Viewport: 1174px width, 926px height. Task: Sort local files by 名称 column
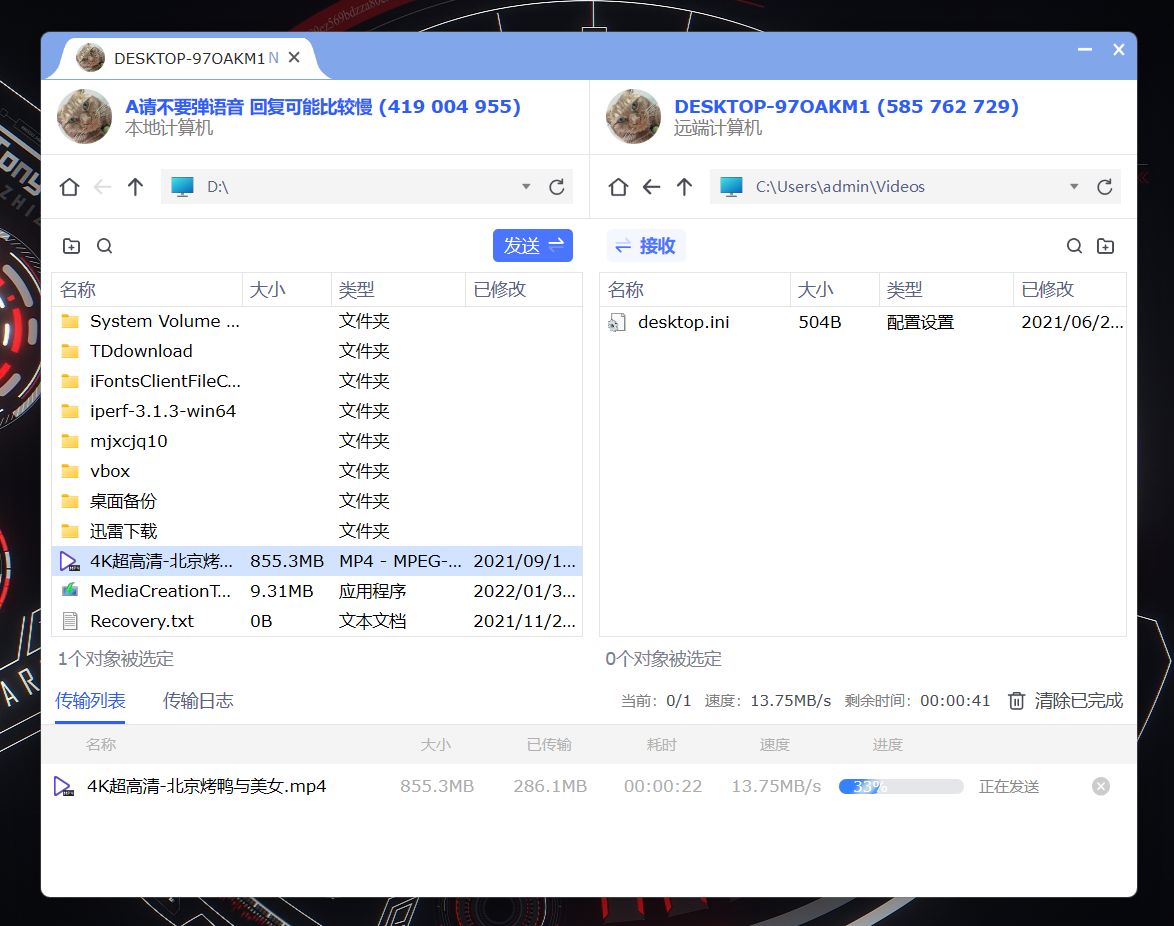(147, 290)
